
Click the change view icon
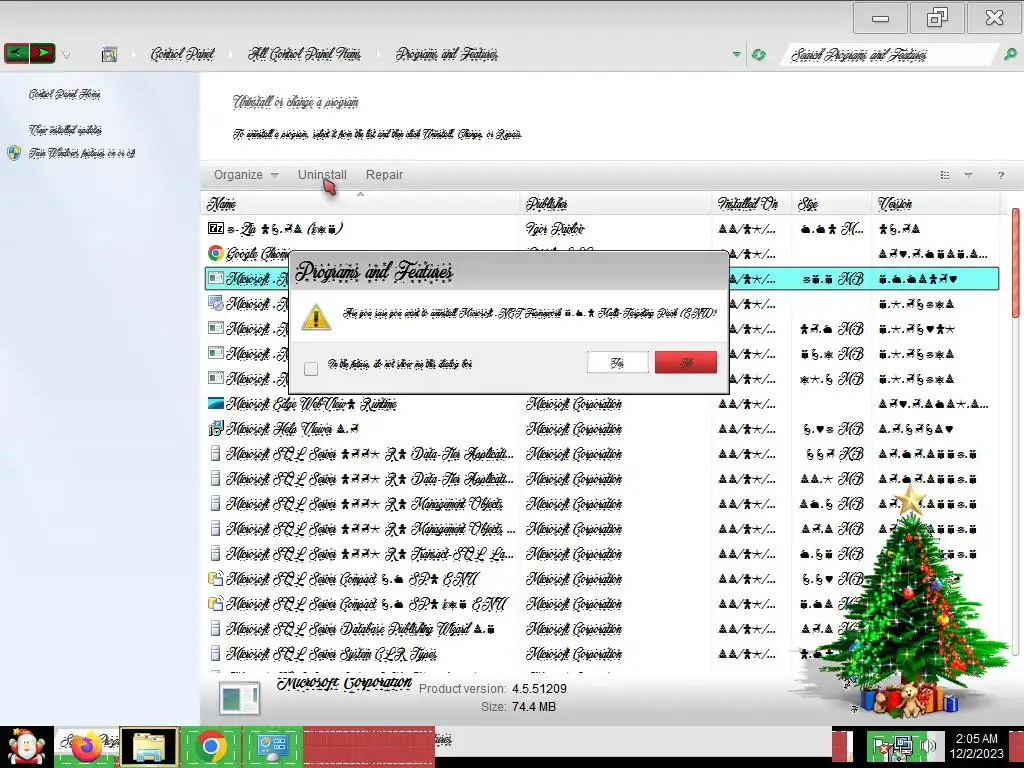944,175
